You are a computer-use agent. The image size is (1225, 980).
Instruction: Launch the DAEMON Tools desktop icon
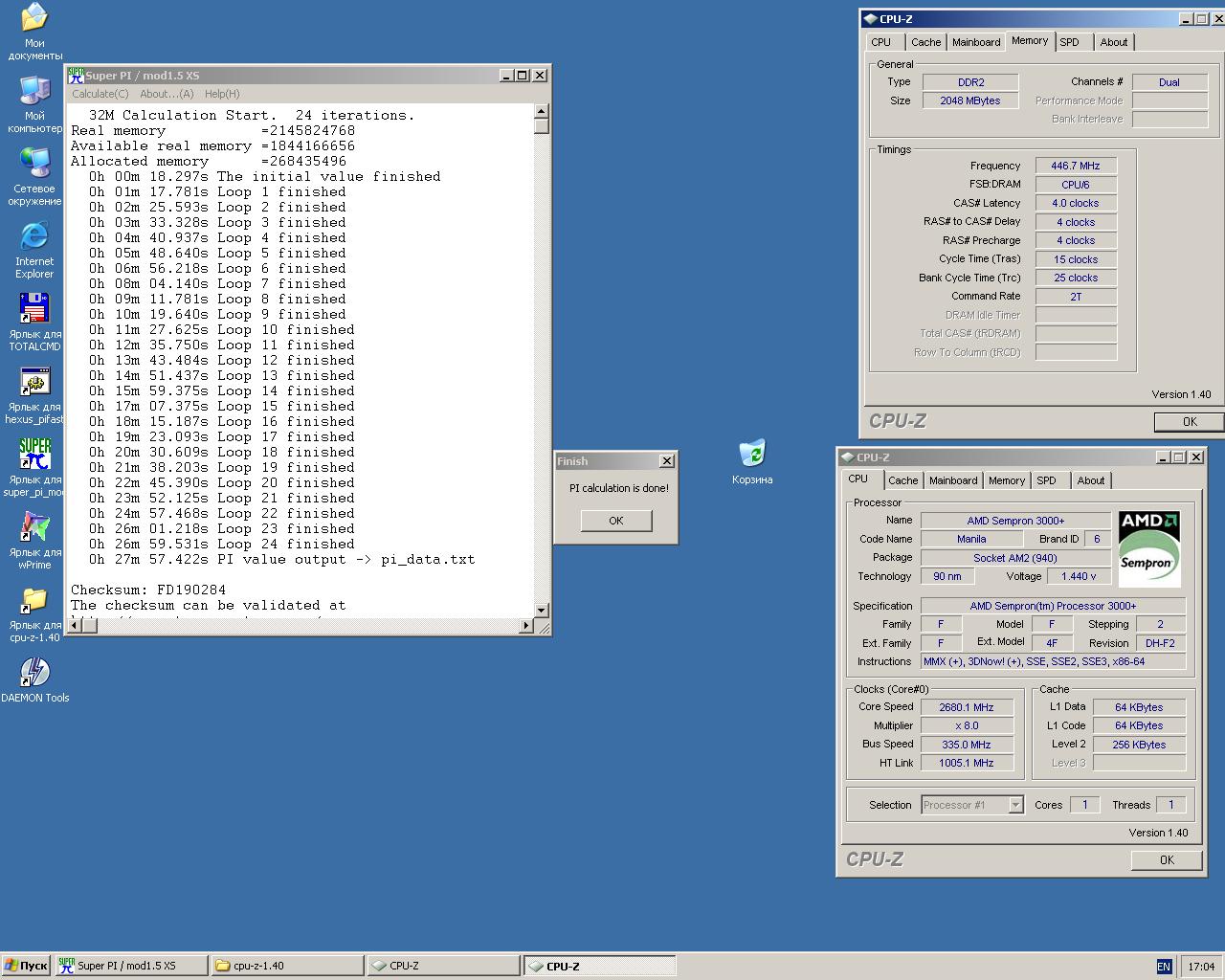click(x=34, y=679)
